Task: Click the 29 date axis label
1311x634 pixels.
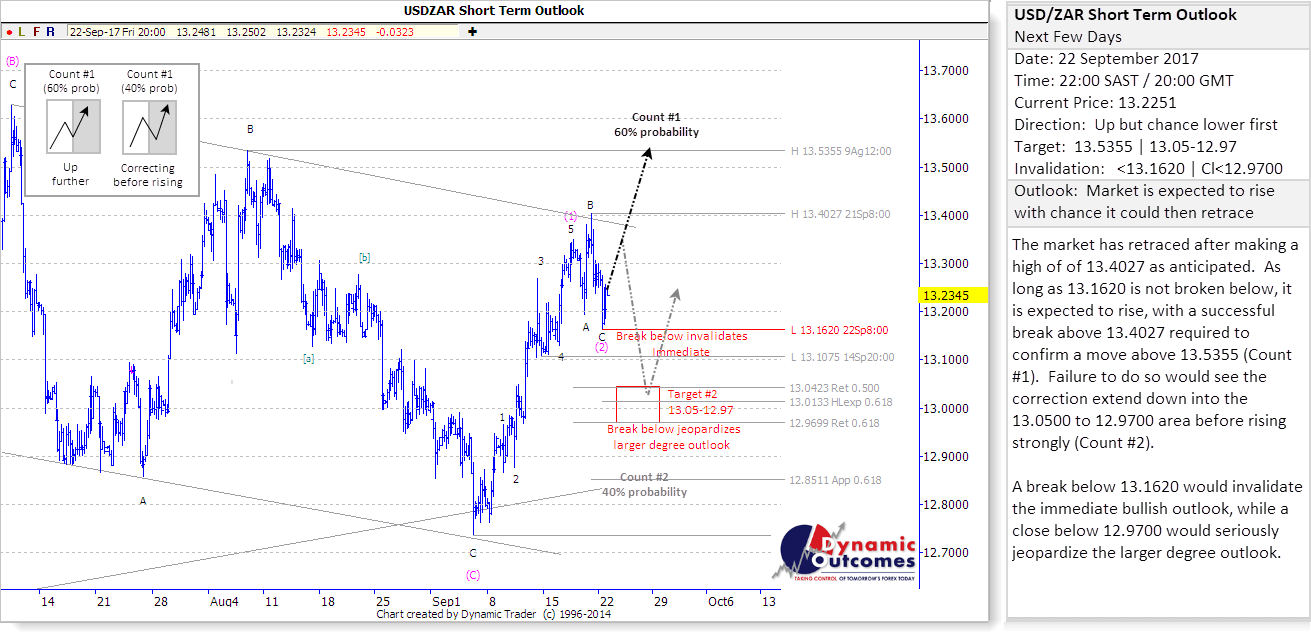Action: tap(659, 602)
